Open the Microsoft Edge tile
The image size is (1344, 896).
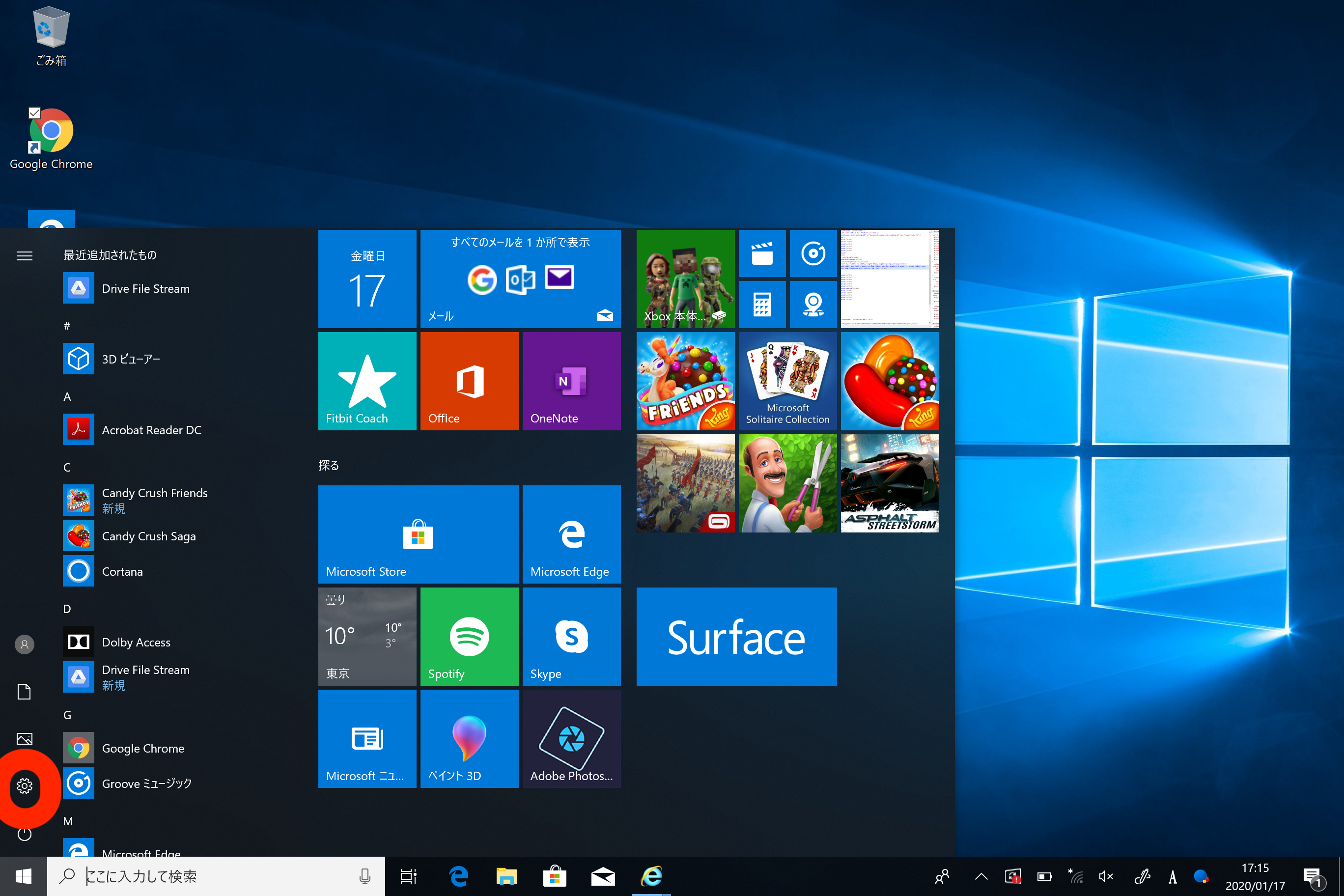tap(571, 534)
